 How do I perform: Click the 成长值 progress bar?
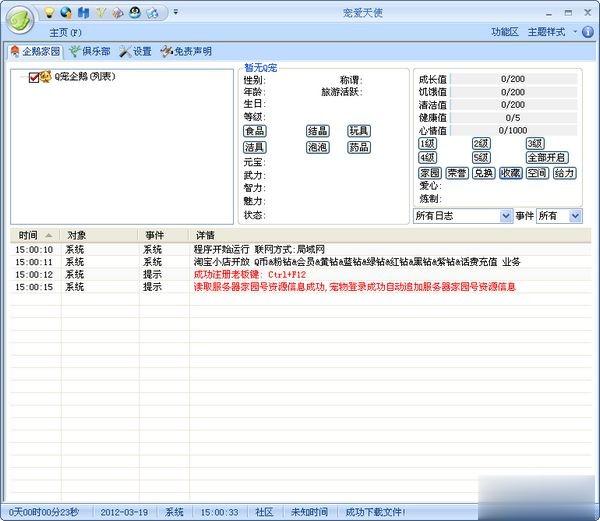[514, 79]
